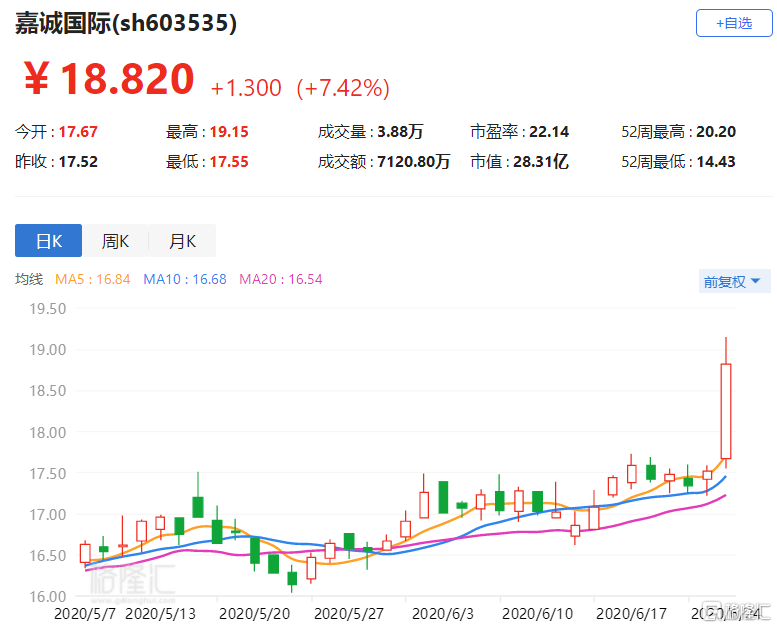Click the 16.00 price axis label
The height and width of the screenshot is (628, 777).
48,597
